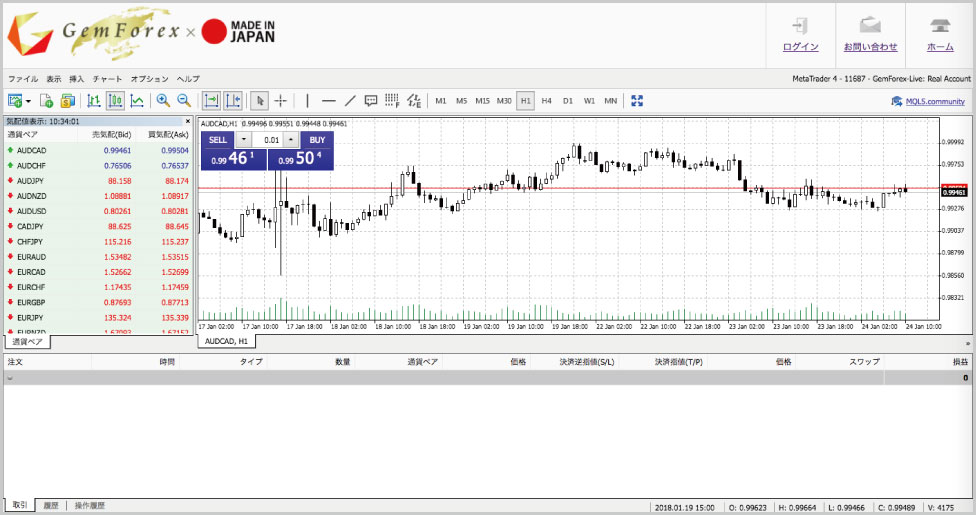Click the 0.01 lot size field
The height and width of the screenshot is (515, 976).
[x=268, y=139]
